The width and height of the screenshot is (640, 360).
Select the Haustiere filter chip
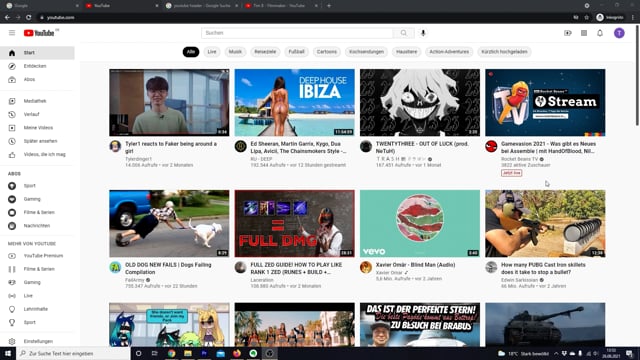point(407,52)
